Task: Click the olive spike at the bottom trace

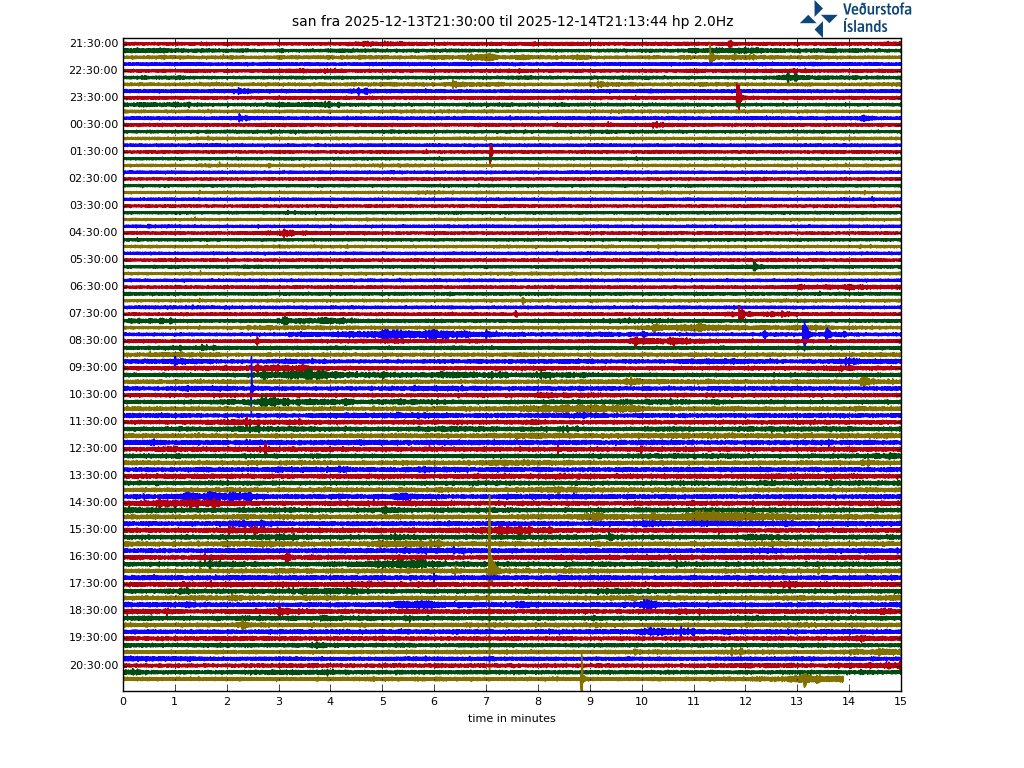Action: pyautogui.click(x=581, y=679)
